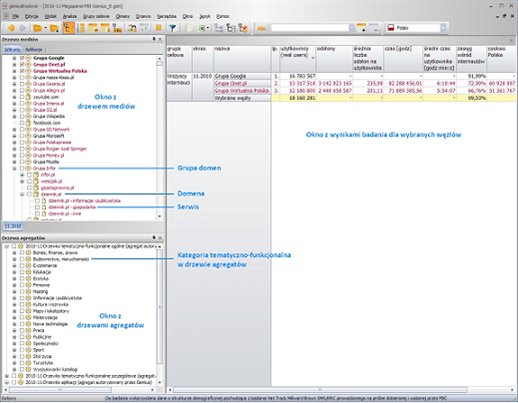Expand the Styl życia category node
This screenshot has height=403, width=518.
(x=14, y=357)
